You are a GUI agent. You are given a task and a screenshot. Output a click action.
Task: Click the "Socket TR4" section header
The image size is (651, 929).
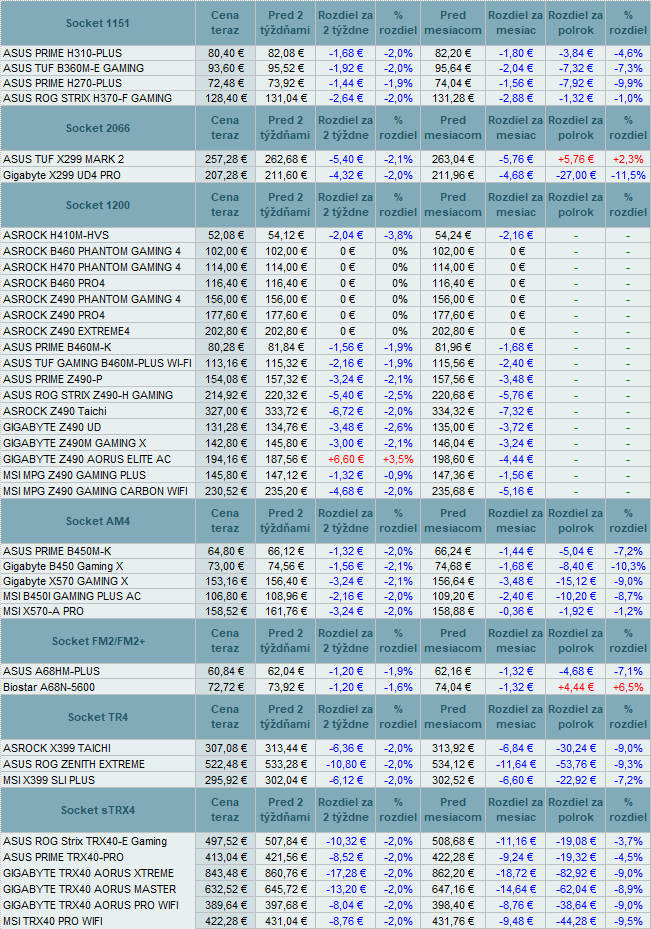click(x=98, y=717)
